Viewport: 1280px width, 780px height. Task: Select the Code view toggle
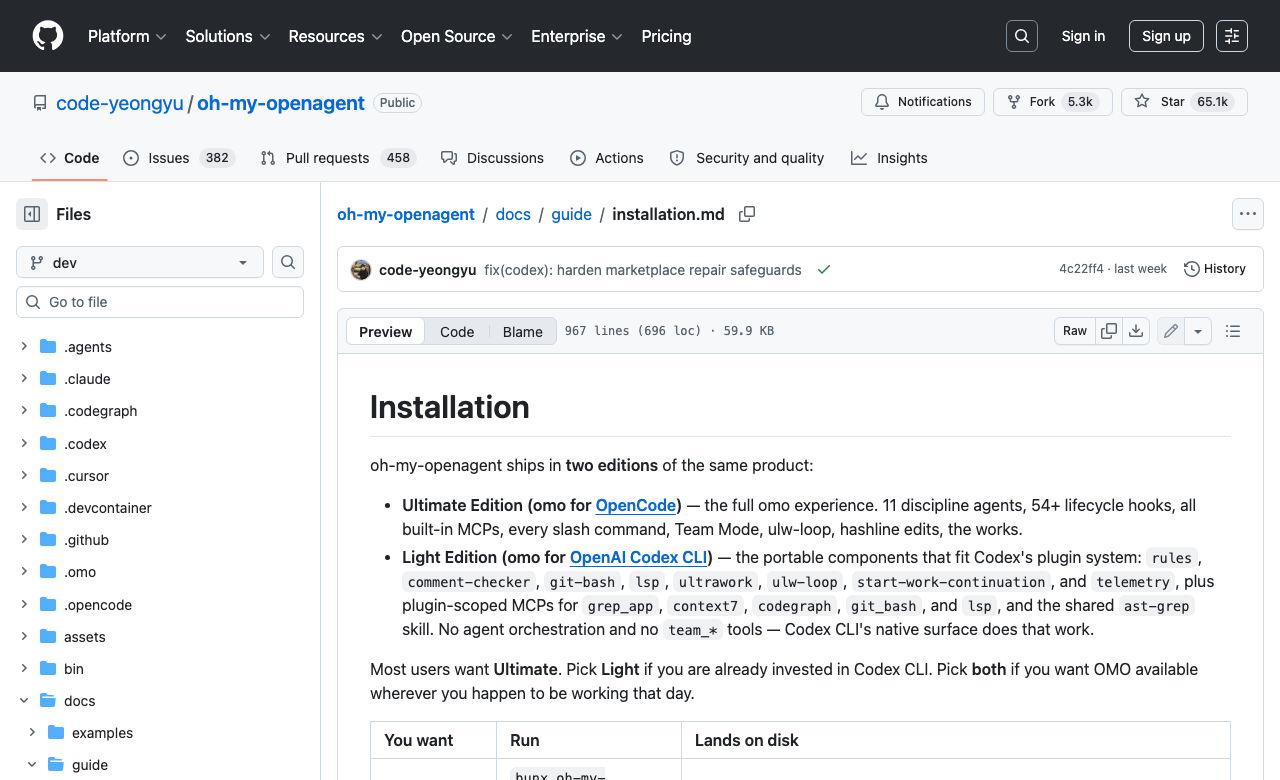pyautogui.click(x=457, y=332)
